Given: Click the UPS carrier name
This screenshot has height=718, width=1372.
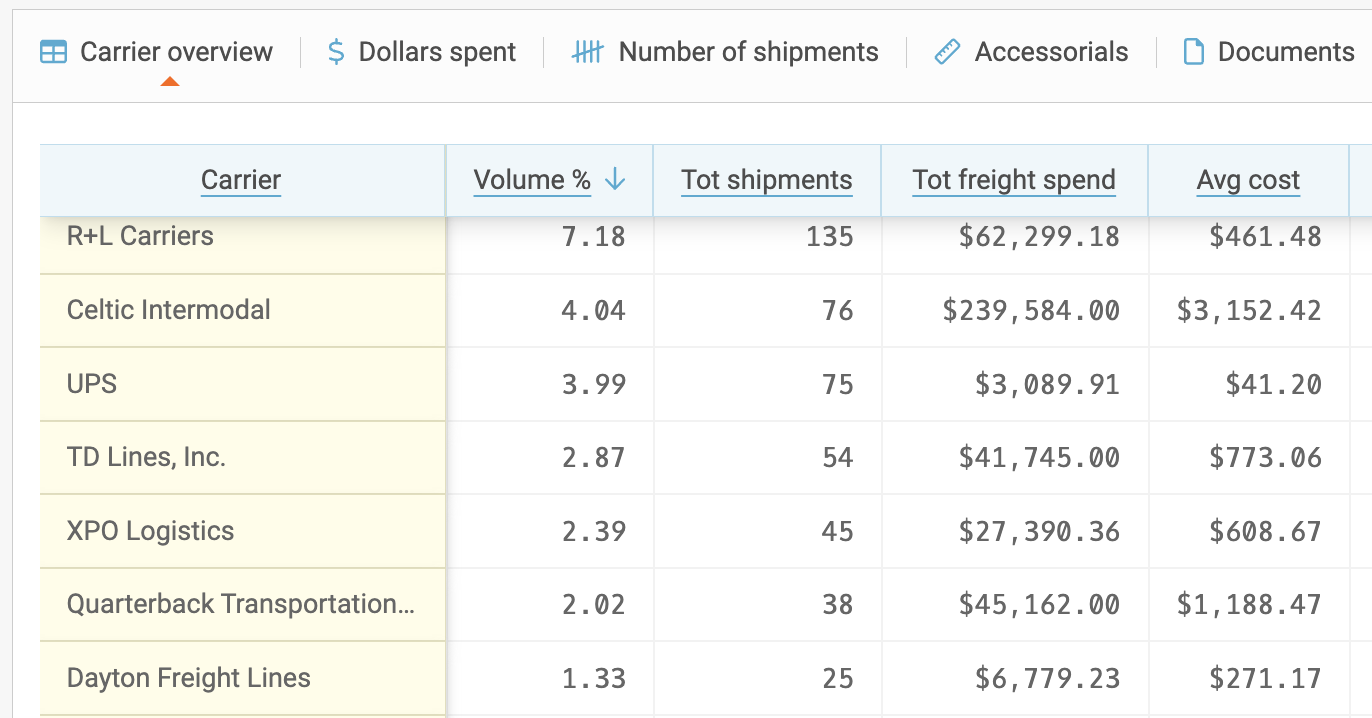Looking at the screenshot, I should pos(92,383).
